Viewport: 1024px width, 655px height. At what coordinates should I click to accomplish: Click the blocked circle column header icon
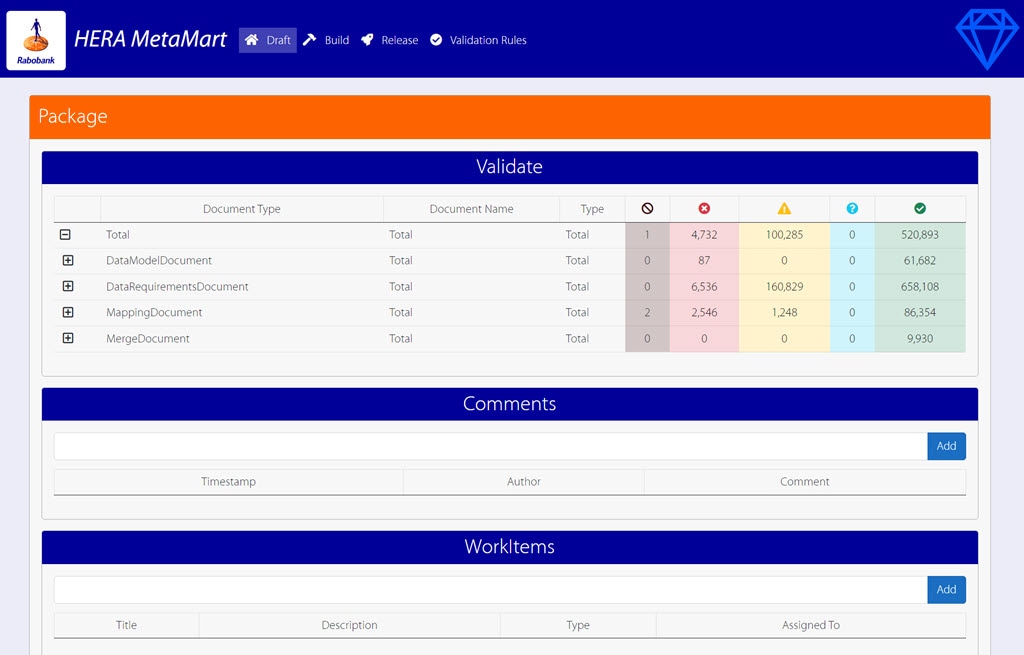tap(647, 209)
